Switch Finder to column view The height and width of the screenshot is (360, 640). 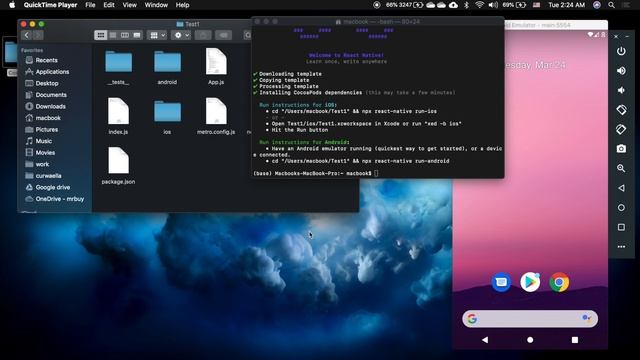[x=125, y=35]
